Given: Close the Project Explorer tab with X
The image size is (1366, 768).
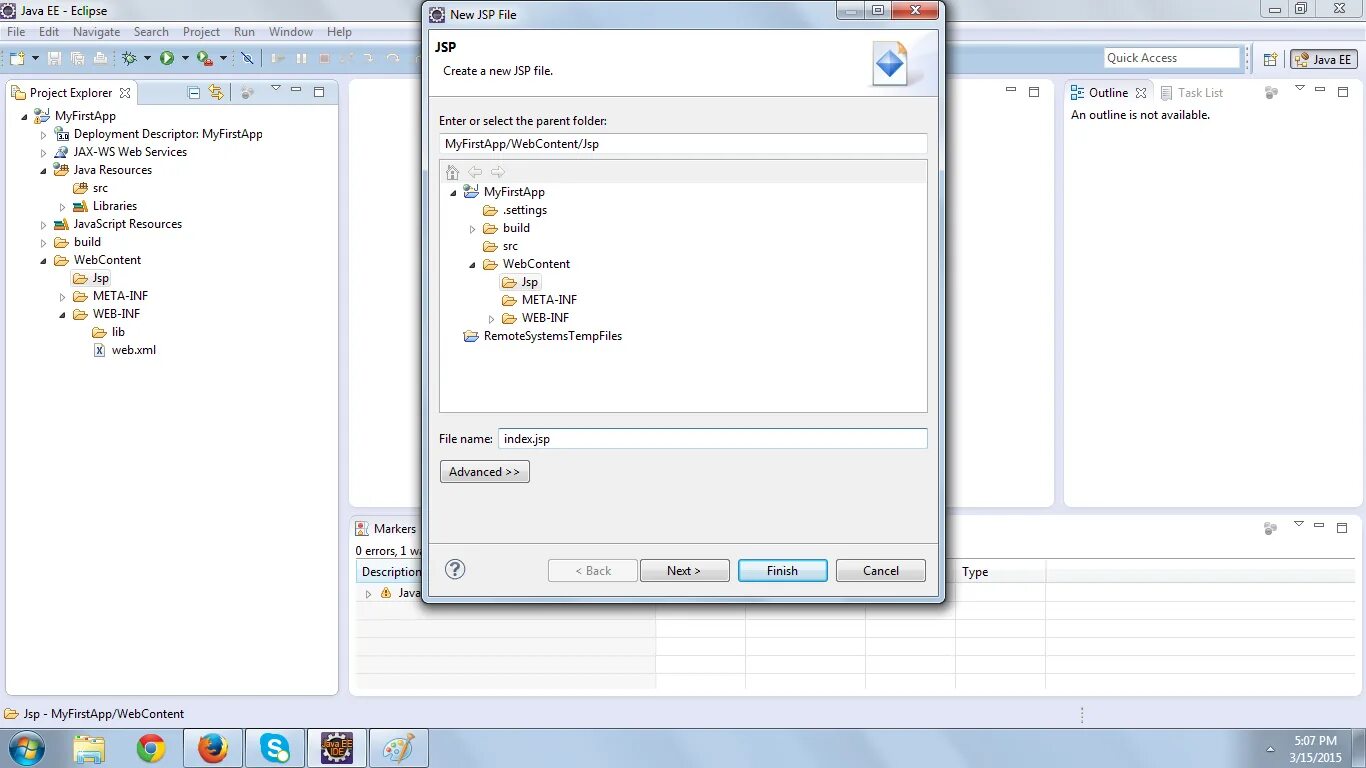Looking at the screenshot, I should coord(125,93).
